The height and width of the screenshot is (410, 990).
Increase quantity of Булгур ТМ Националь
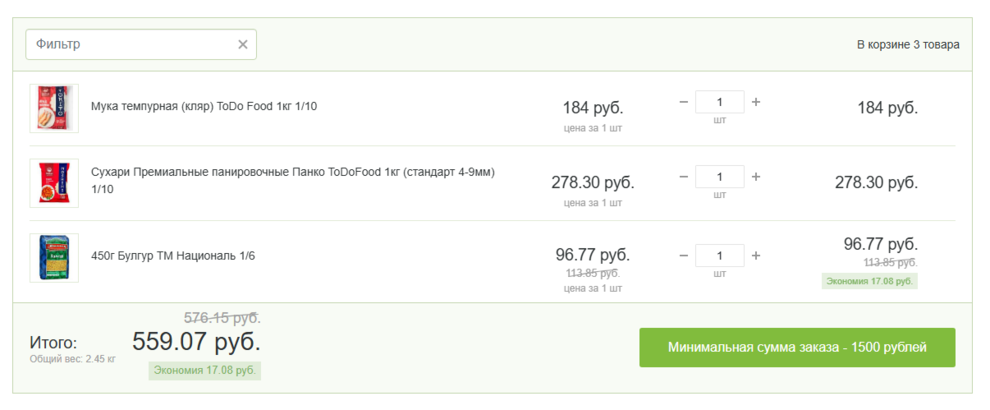click(x=756, y=255)
